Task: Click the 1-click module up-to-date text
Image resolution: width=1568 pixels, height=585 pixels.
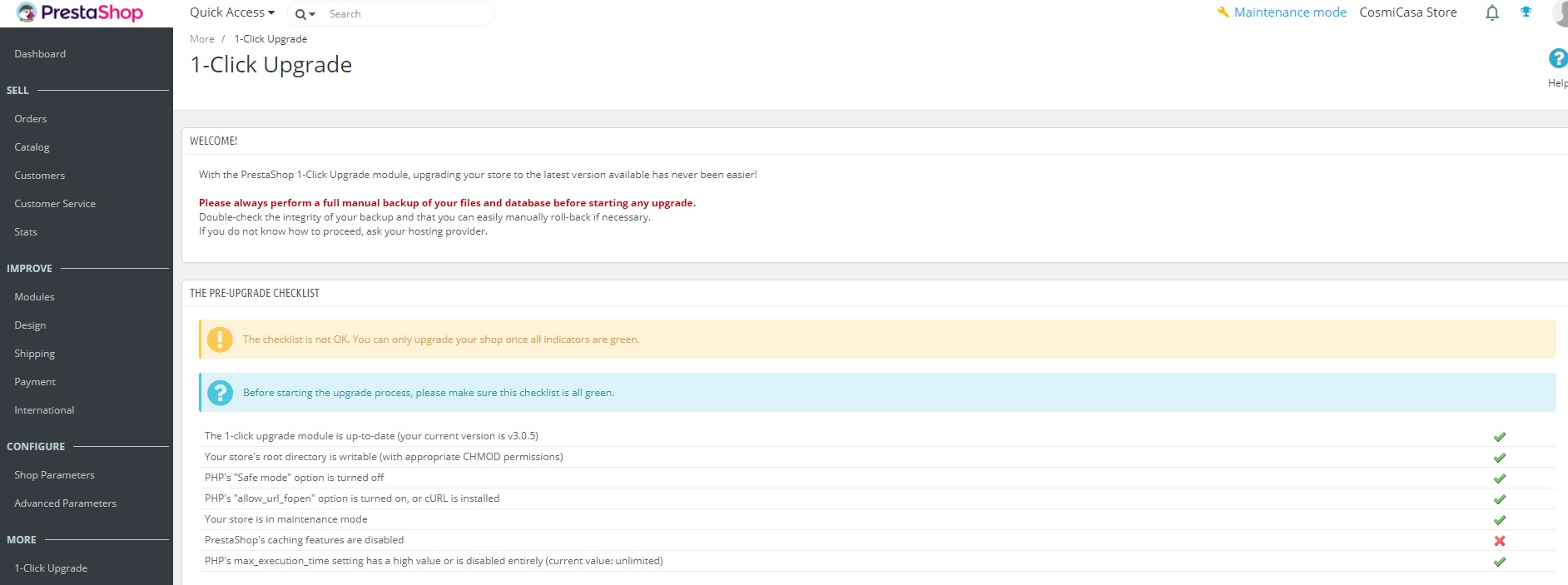Action: [371, 436]
